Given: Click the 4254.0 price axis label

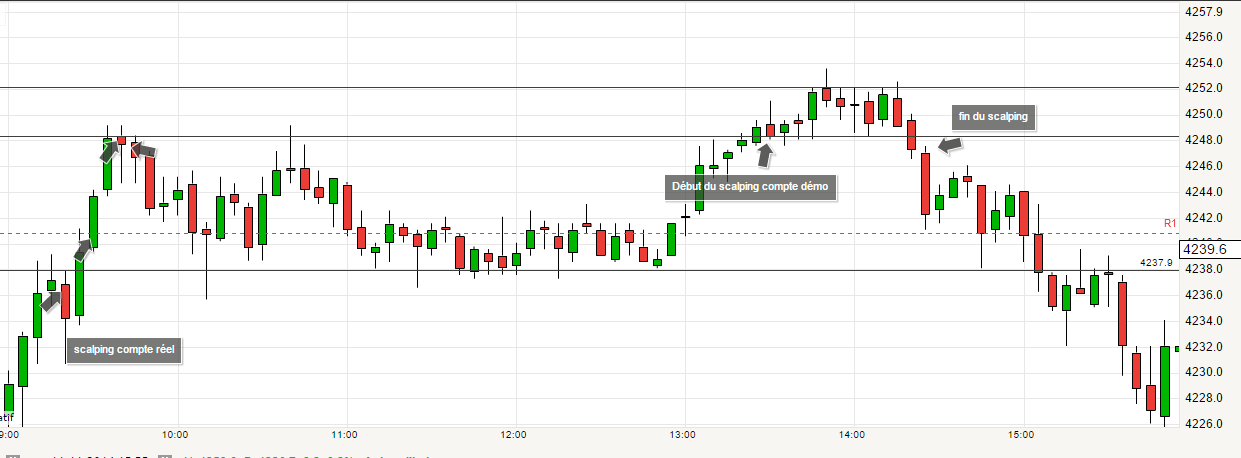Looking at the screenshot, I should pyautogui.click(x=1205, y=63).
